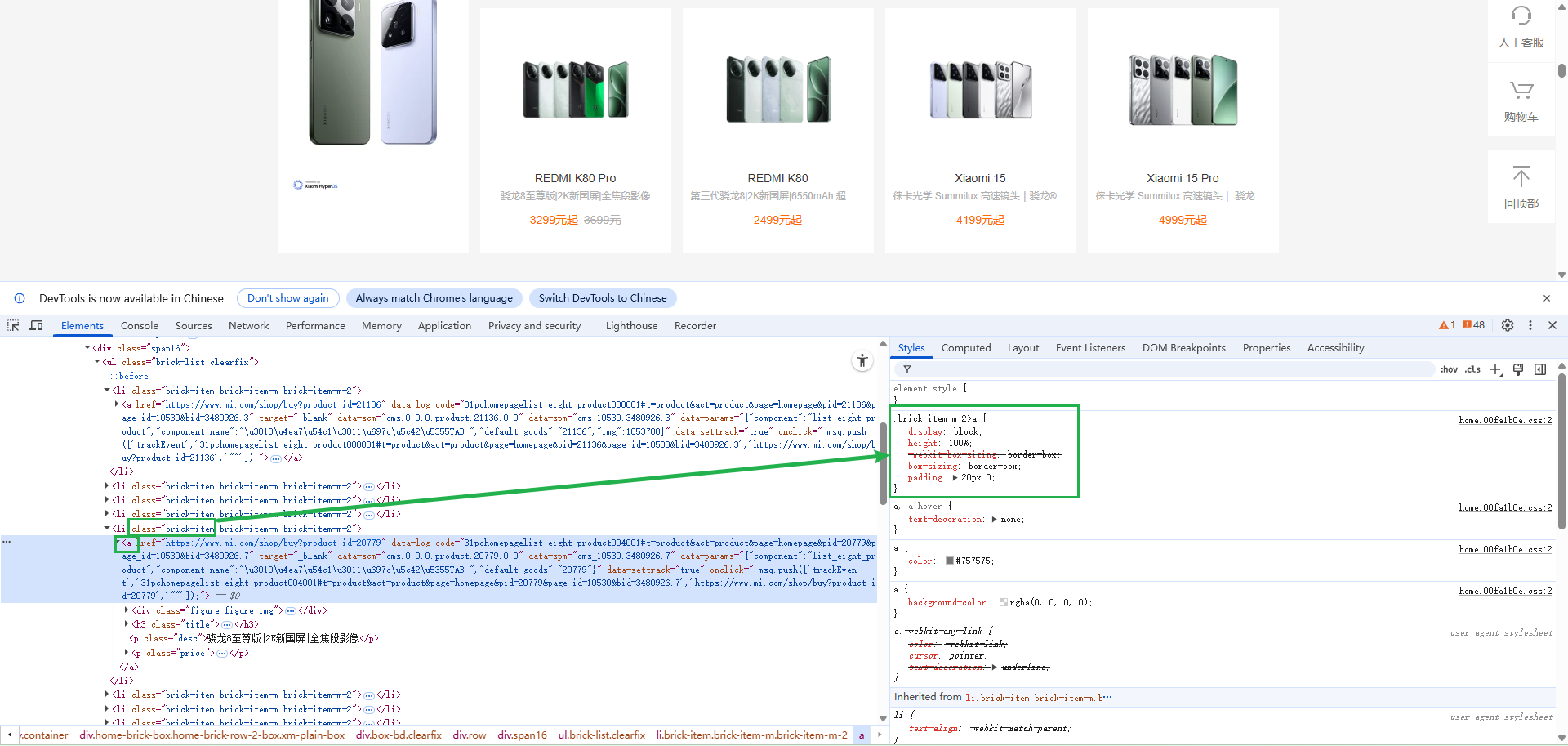Switch to the Sources tab
This screenshot has height=746, width=1568.
pyautogui.click(x=194, y=325)
